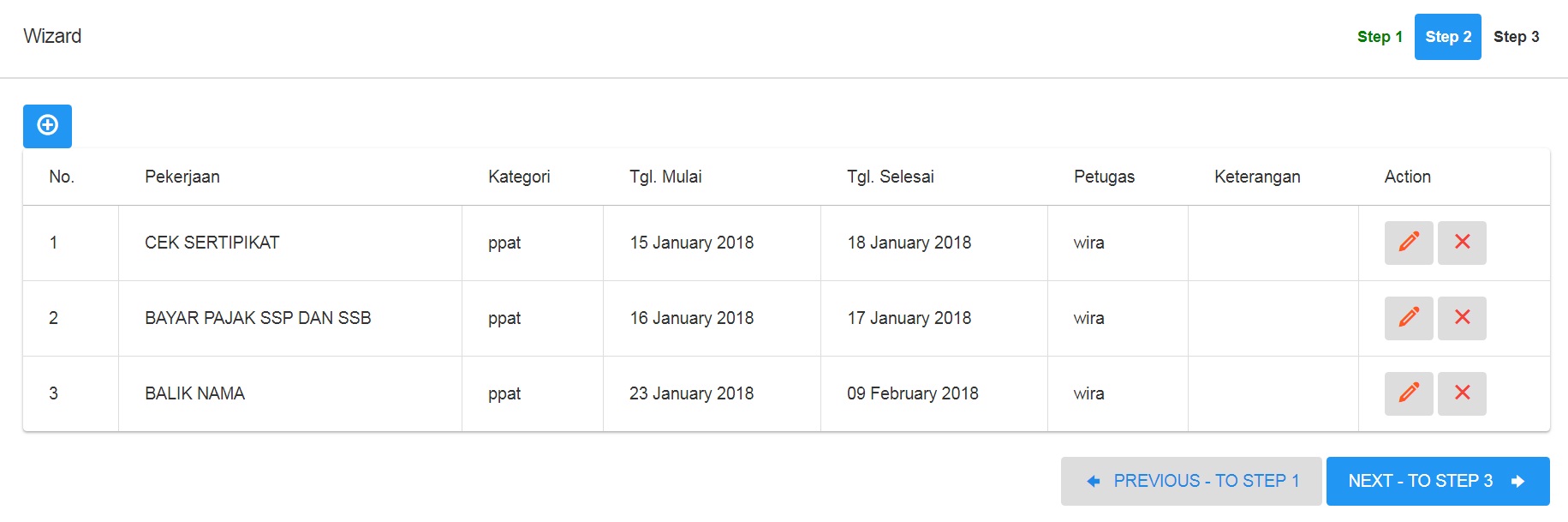The height and width of the screenshot is (522, 1568).
Task: Click the Wizard title text
Action: [x=52, y=36]
